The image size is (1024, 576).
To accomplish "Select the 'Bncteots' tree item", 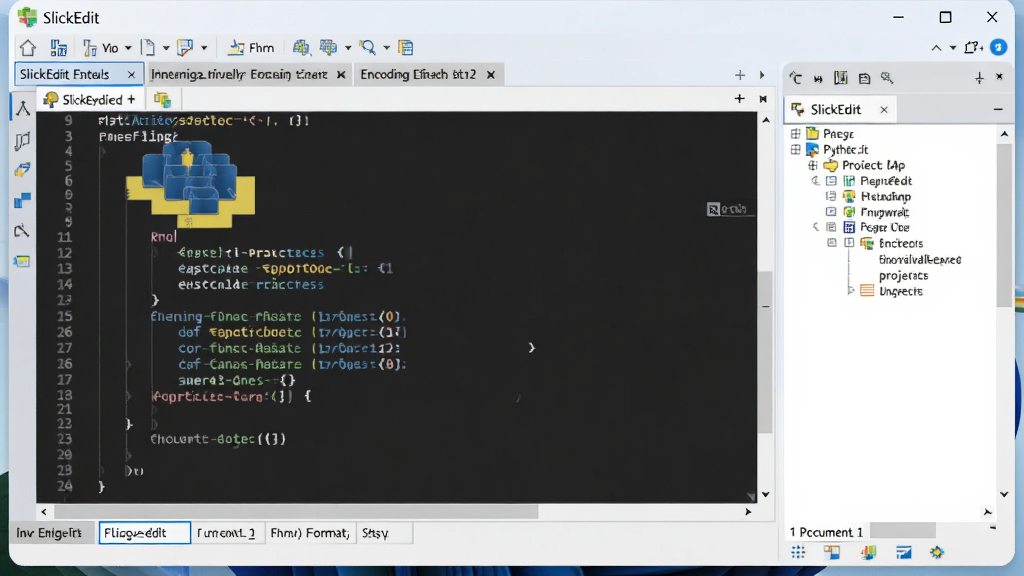I will [x=901, y=244].
